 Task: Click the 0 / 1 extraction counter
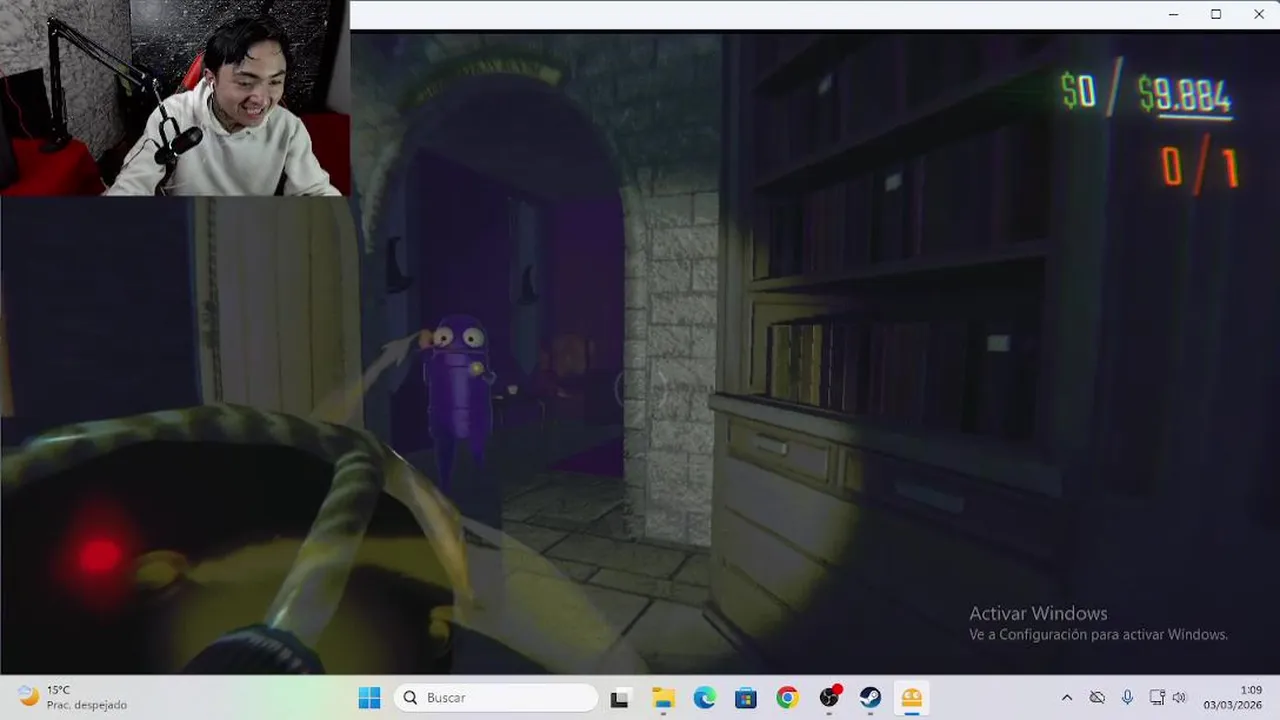coord(1200,167)
